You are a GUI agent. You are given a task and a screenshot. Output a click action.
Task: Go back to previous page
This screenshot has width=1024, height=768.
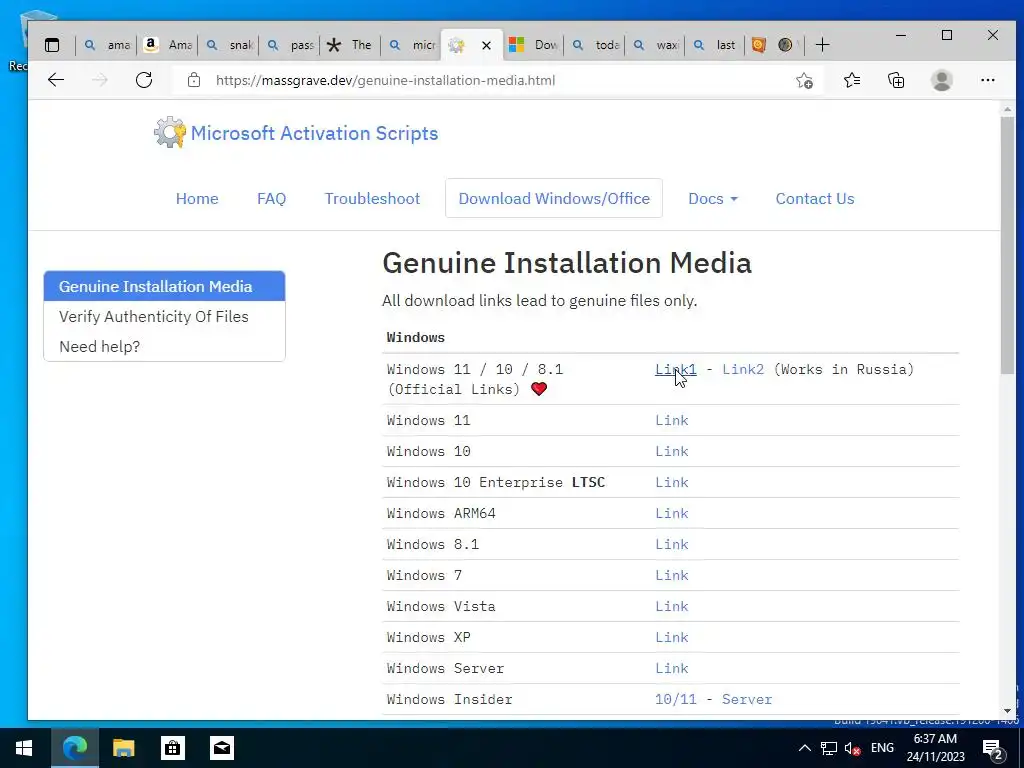click(x=56, y=80)
